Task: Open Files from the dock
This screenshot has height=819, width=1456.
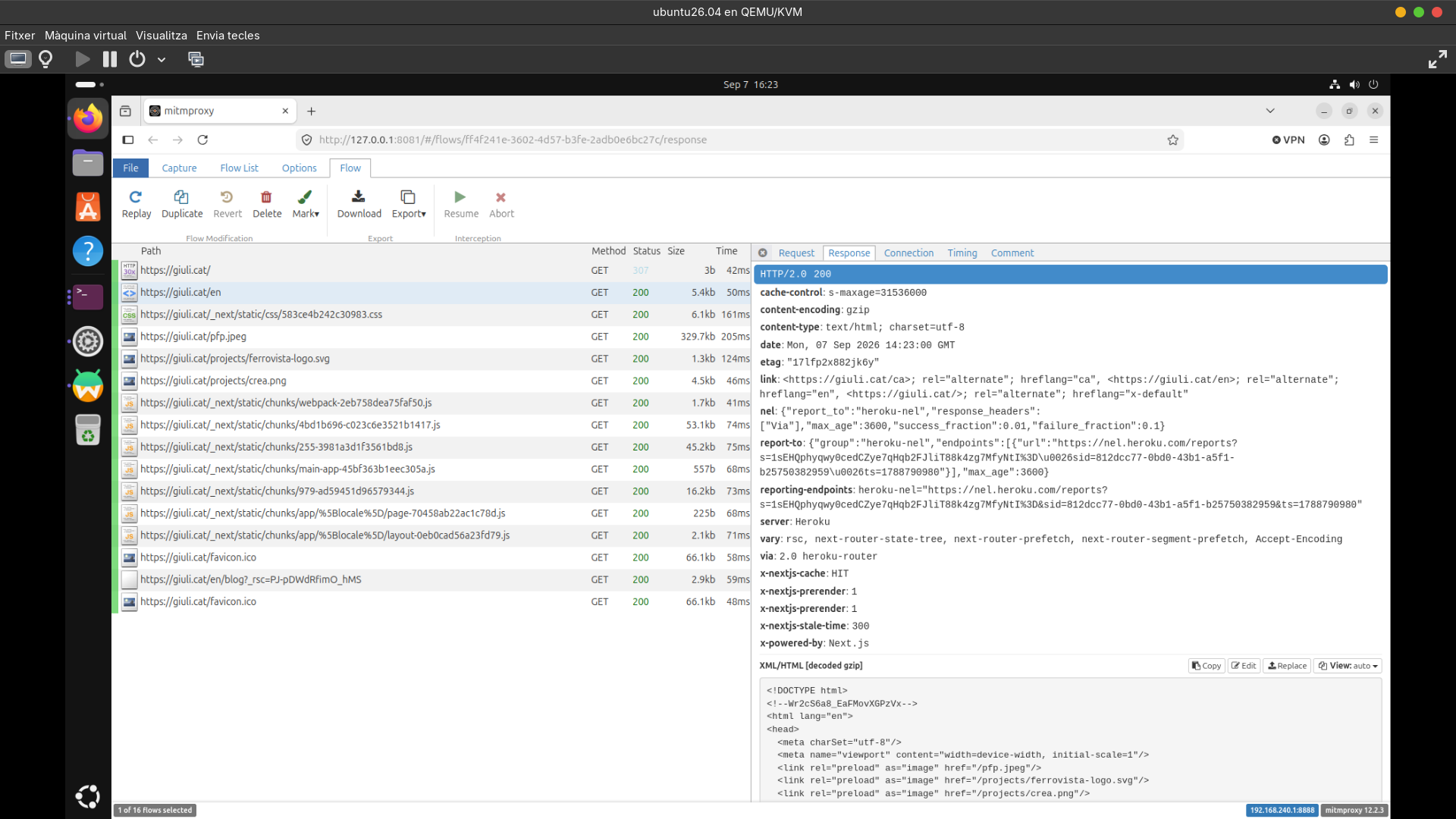Action: point(88,163)
